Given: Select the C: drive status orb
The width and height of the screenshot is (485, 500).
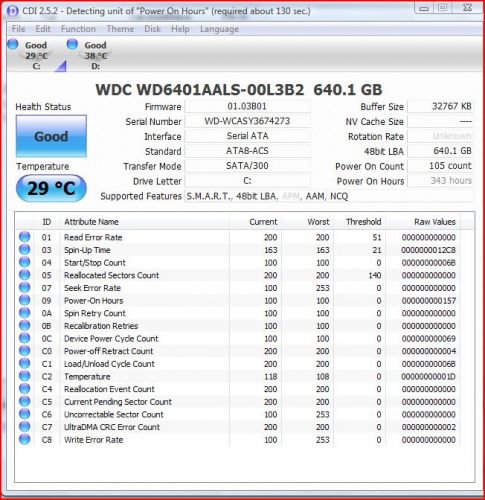Looking at the screenshot, I should (13, 44).
